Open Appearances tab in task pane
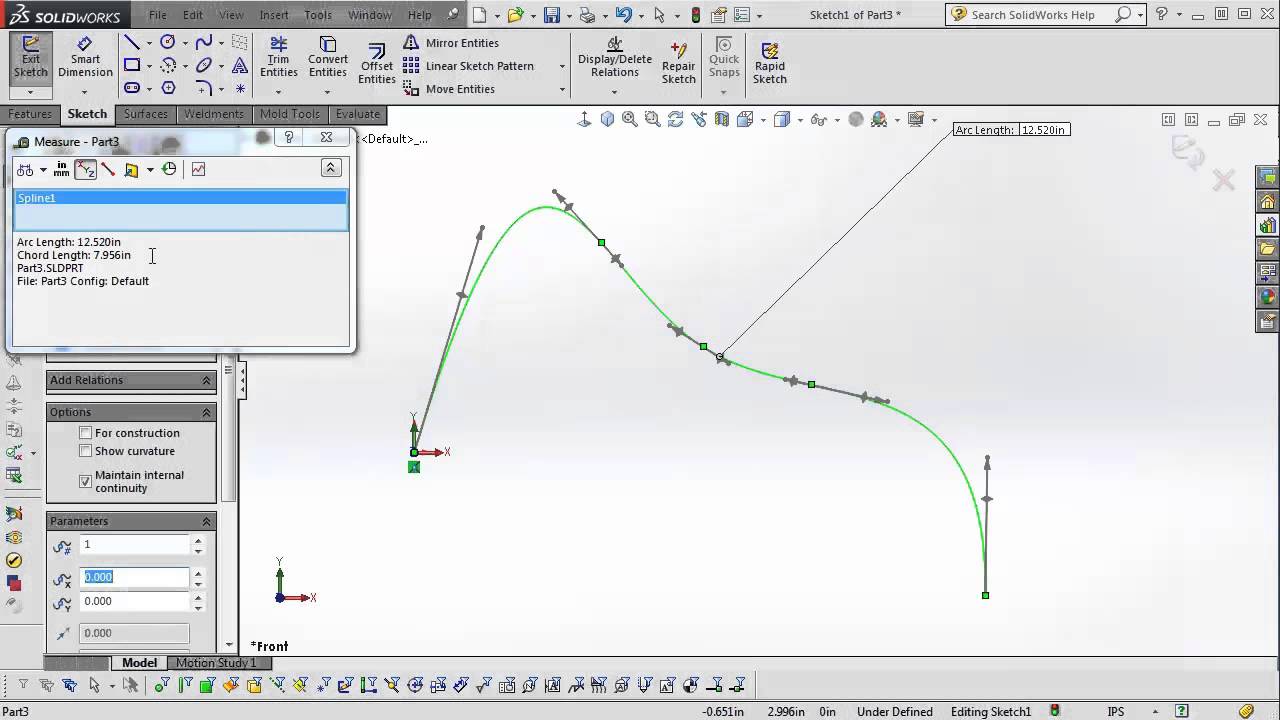This screenshot has height=720, width=1280. pos(1268,297)
